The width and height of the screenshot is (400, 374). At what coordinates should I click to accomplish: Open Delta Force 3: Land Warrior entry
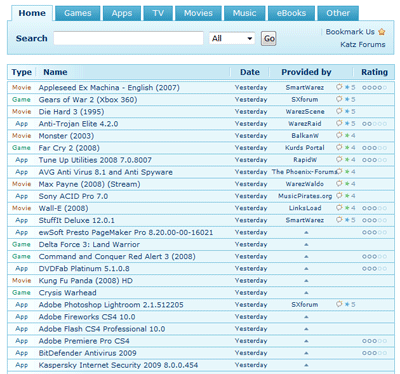[x=89, y=244]
